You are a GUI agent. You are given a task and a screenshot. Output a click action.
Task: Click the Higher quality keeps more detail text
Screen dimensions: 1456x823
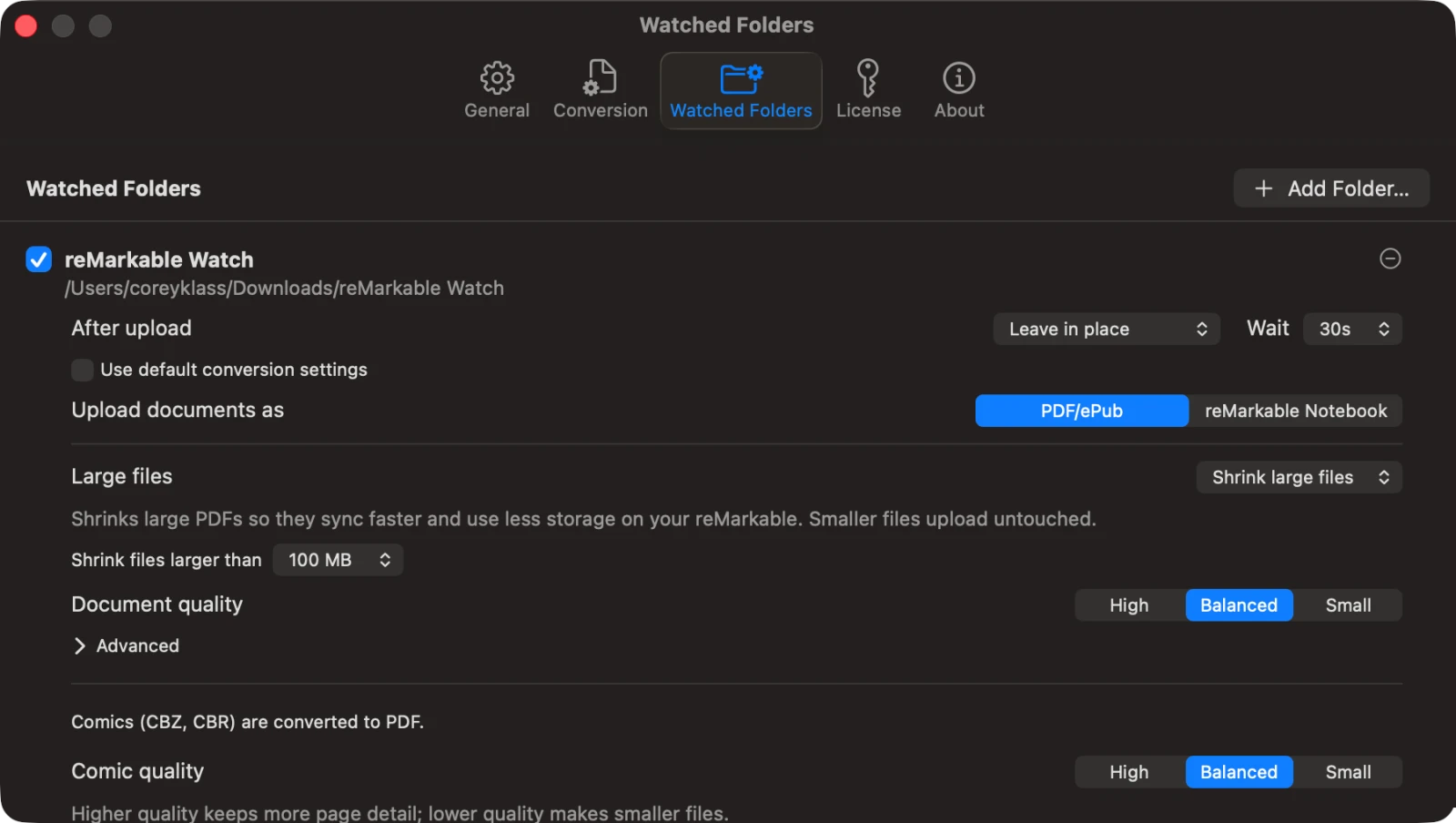pyautogui.click(x=399, y=812)
